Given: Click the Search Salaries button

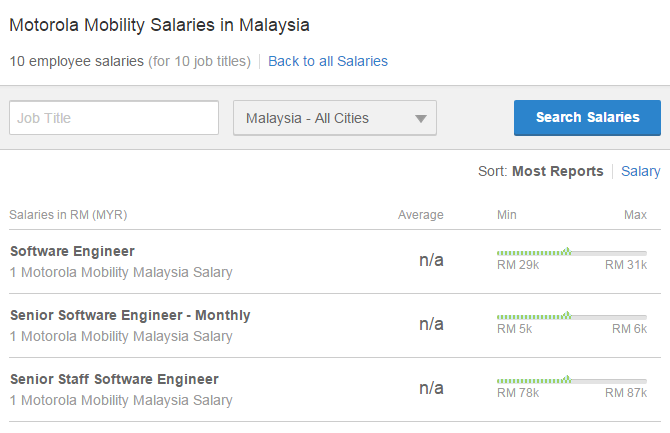Looking at the screenshot, I should click(587, 118).
